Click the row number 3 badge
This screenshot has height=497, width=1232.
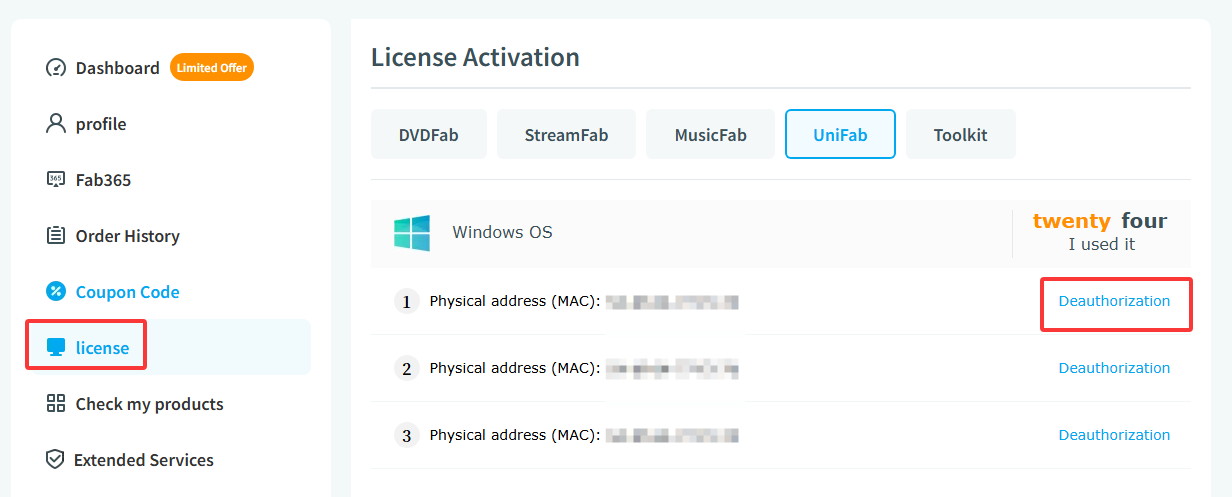(x=406, y=435)
